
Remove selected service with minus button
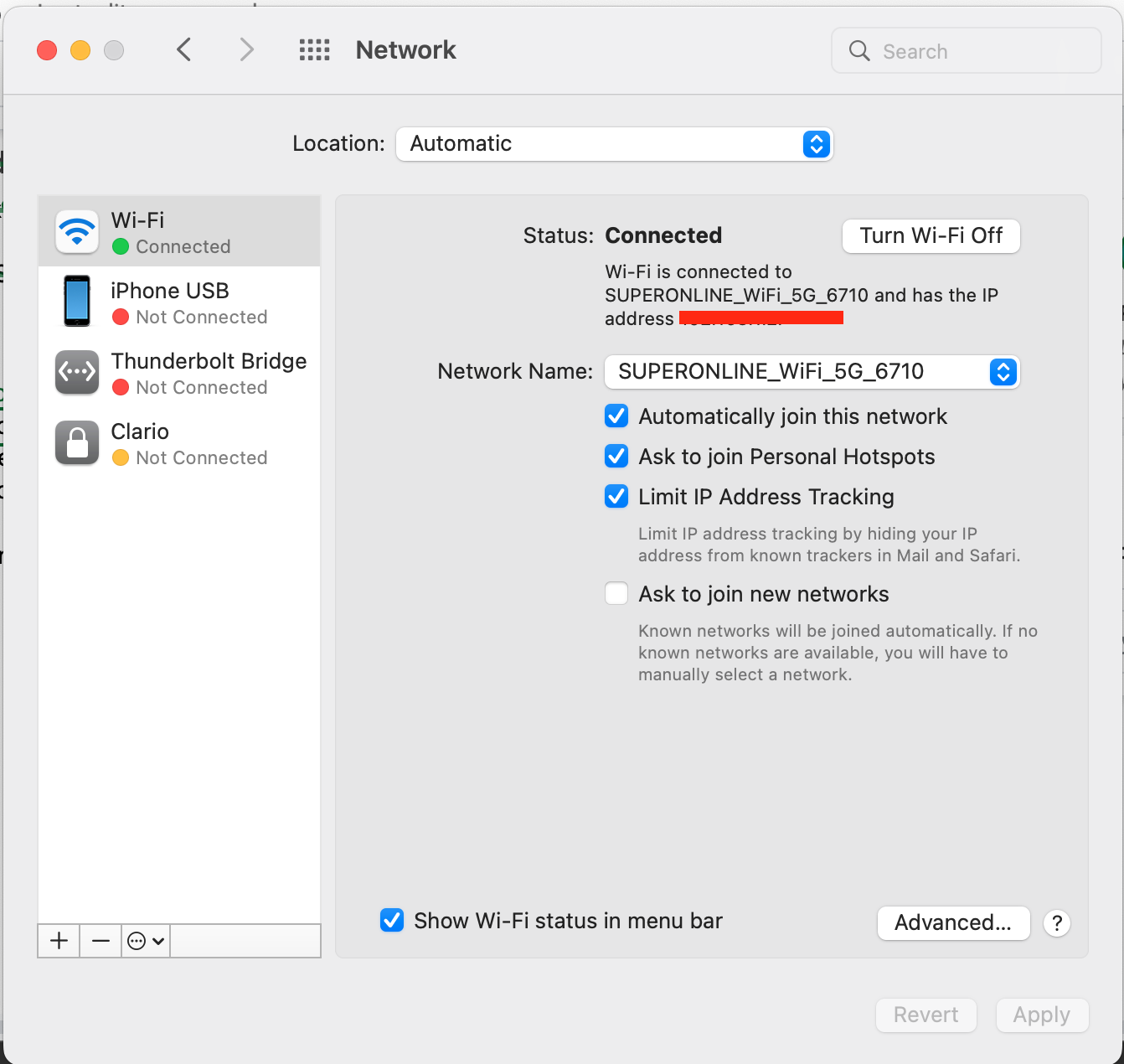[101, 941]
